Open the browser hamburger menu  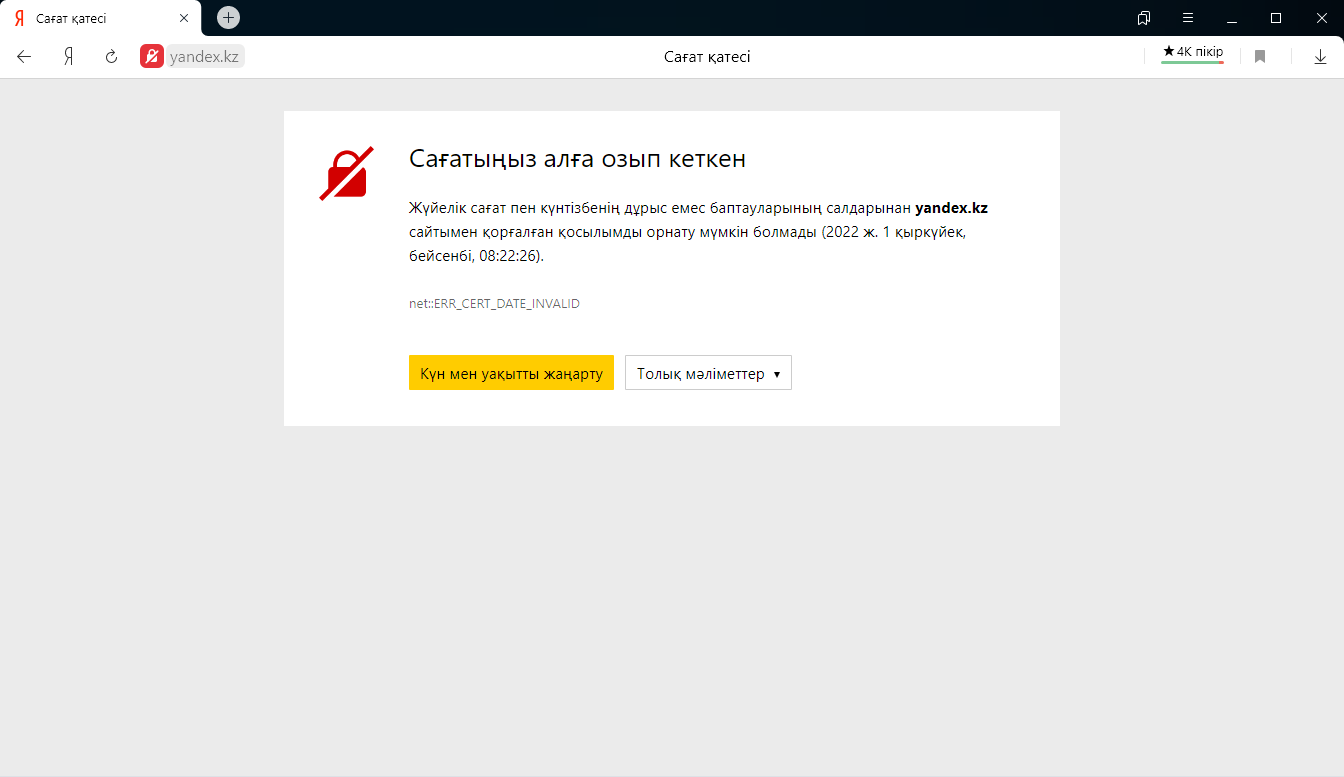[x=1188, y=18]
